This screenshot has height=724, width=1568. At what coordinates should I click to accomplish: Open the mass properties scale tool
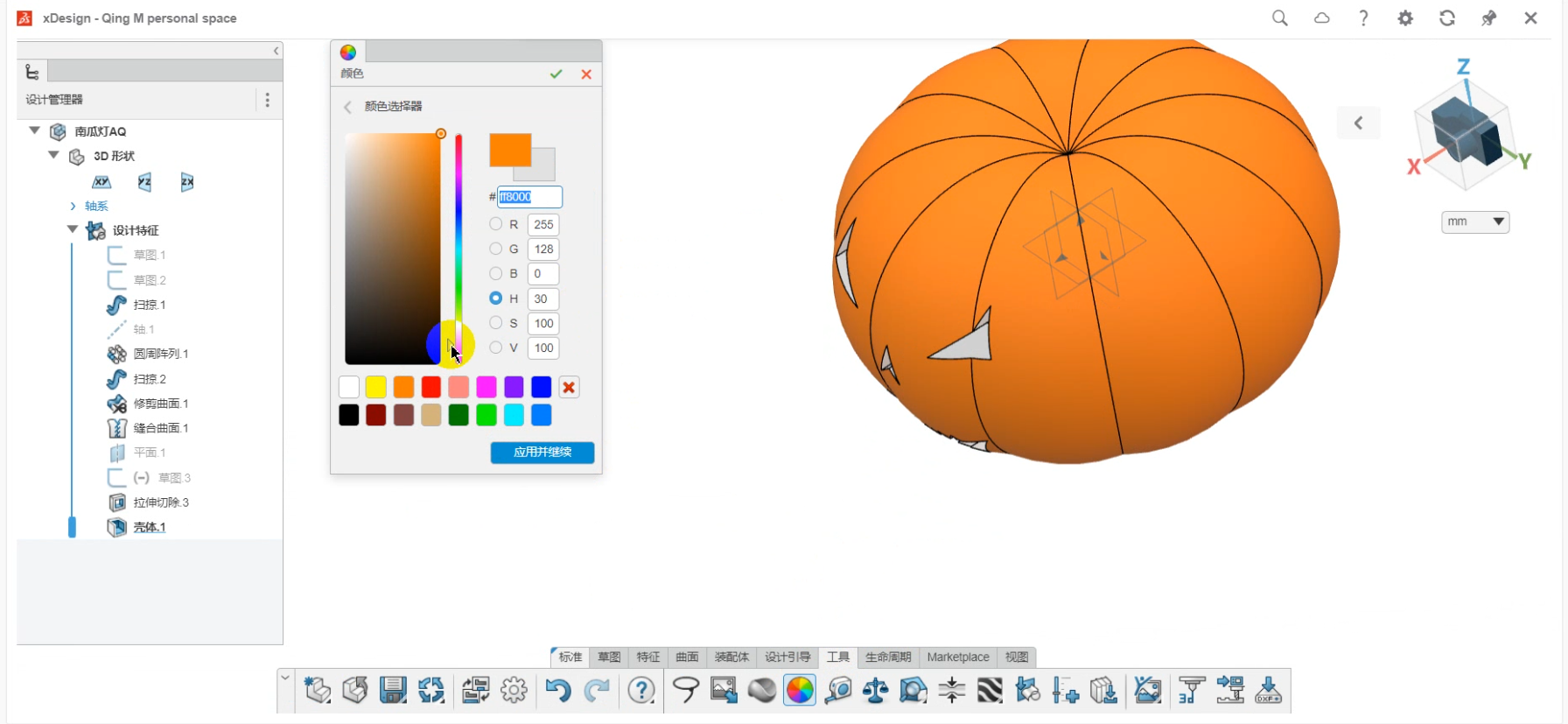coord(876,691)
